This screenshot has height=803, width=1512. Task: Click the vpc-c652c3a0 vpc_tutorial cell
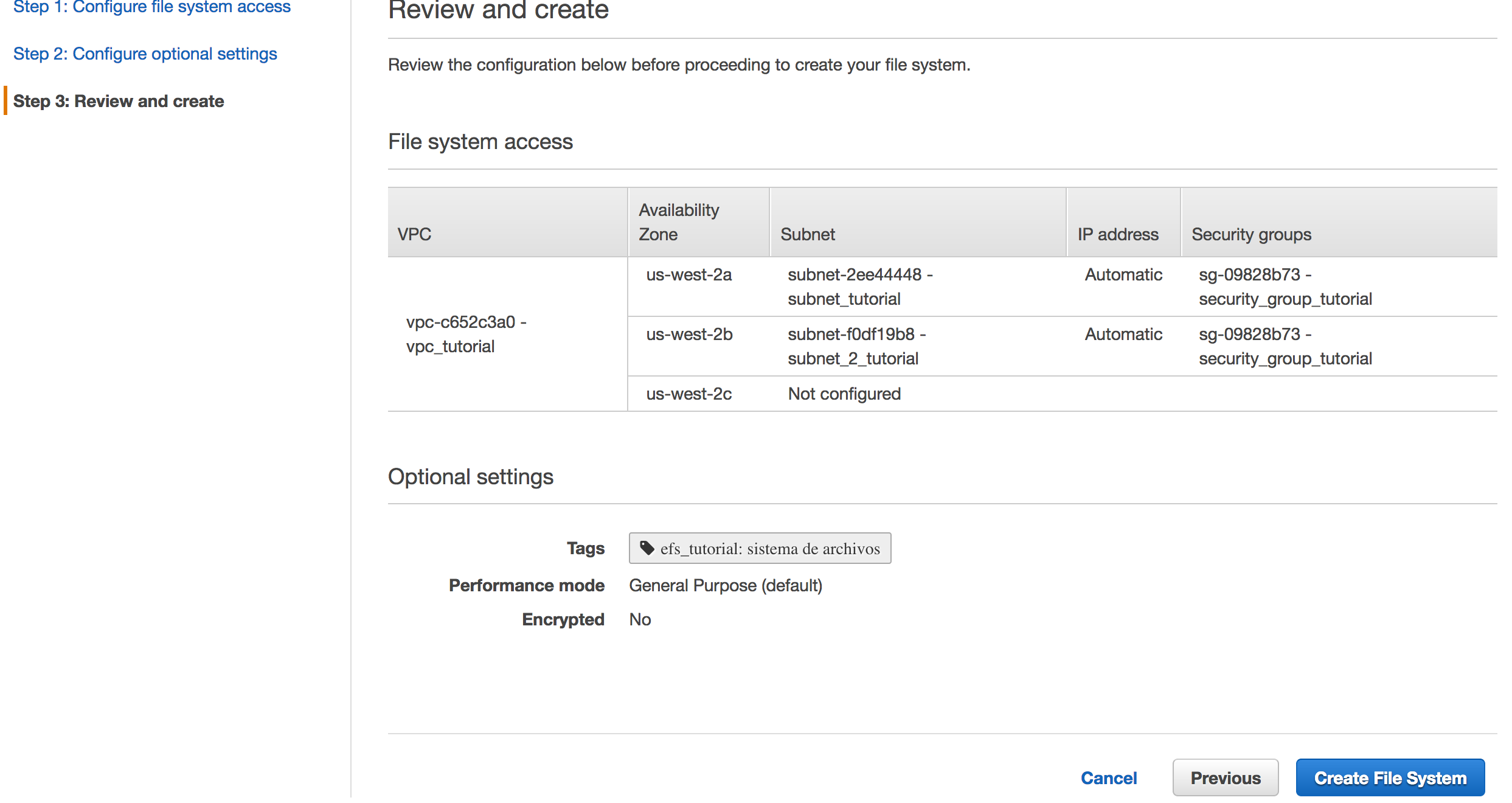(466, 334)
